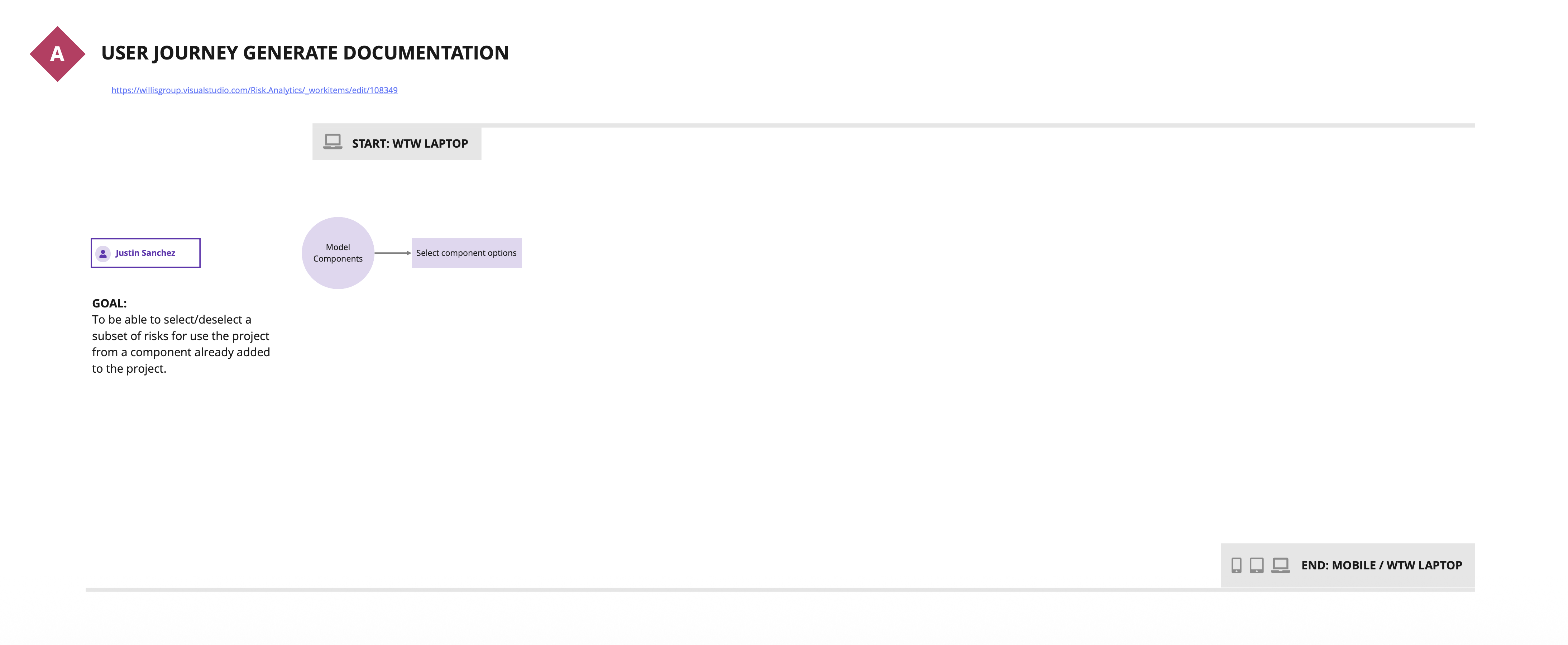Click the arrow connector after Model Components
This screenshot has height=645, width=1568.
pyautogui.click(x=393, y=253)
